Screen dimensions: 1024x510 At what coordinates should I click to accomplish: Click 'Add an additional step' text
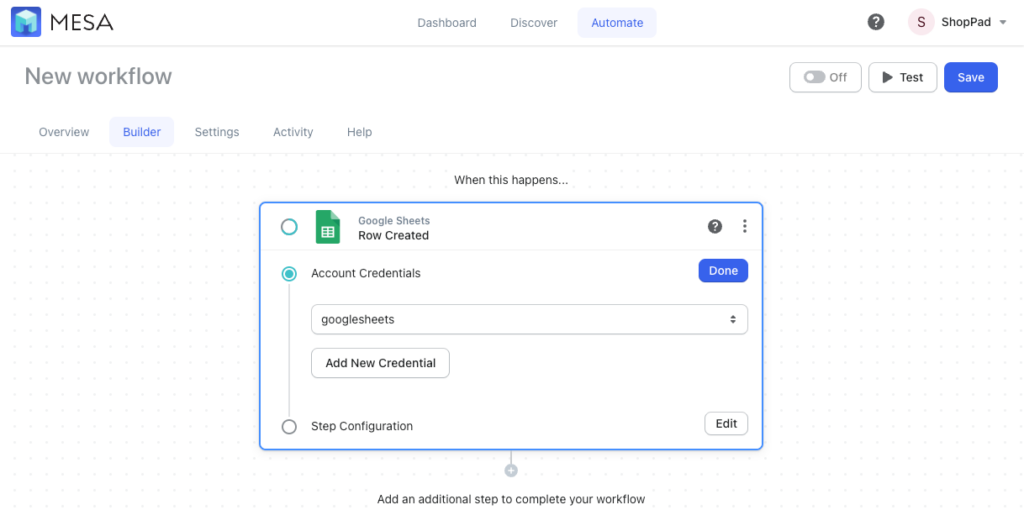(x=511, y=499)
